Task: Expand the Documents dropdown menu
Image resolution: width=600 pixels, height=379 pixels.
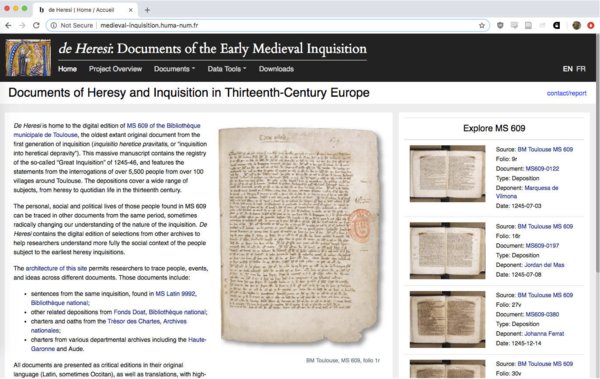Action: point(174,69)
